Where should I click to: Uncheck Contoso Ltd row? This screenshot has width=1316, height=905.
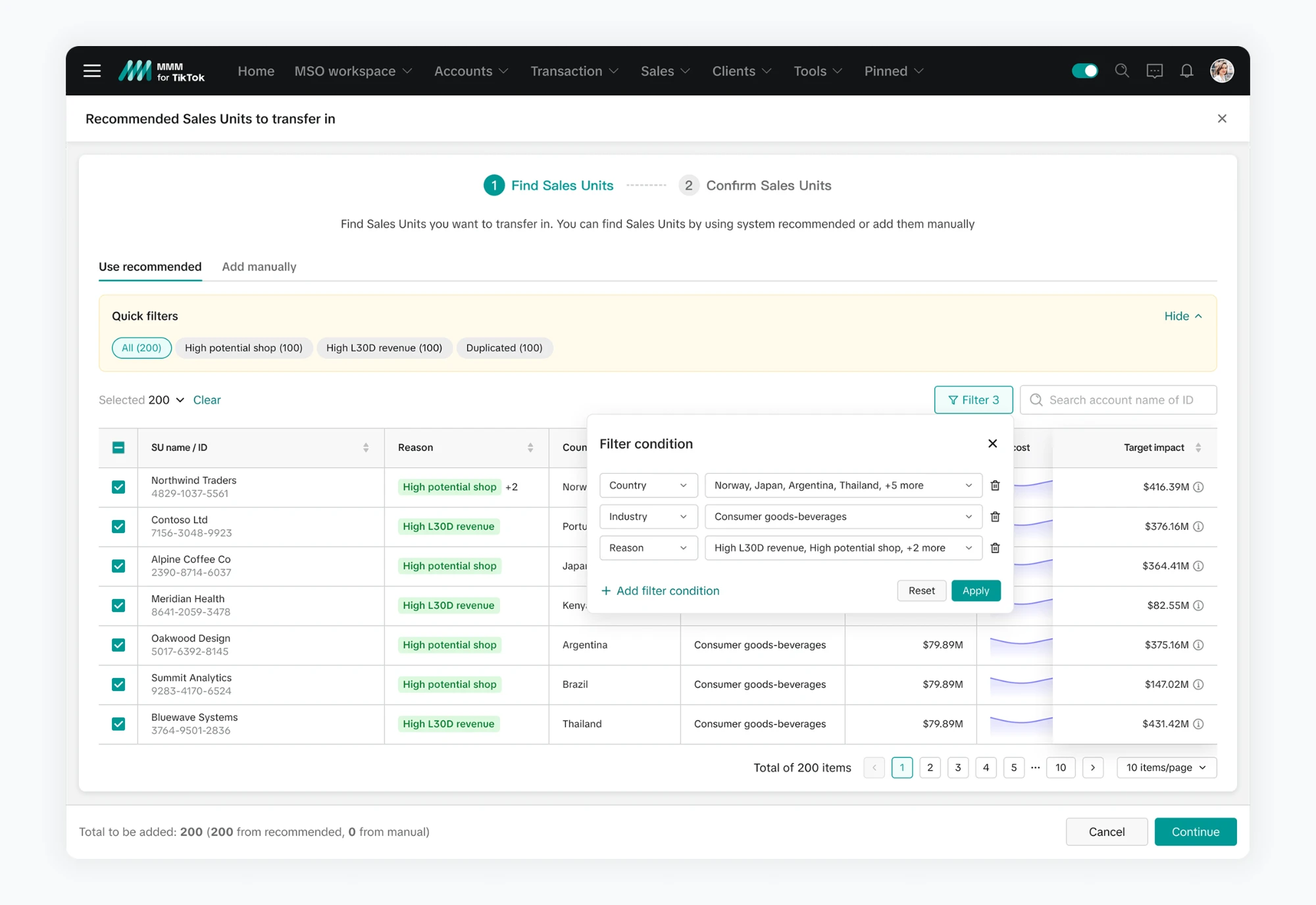[118, 527]
